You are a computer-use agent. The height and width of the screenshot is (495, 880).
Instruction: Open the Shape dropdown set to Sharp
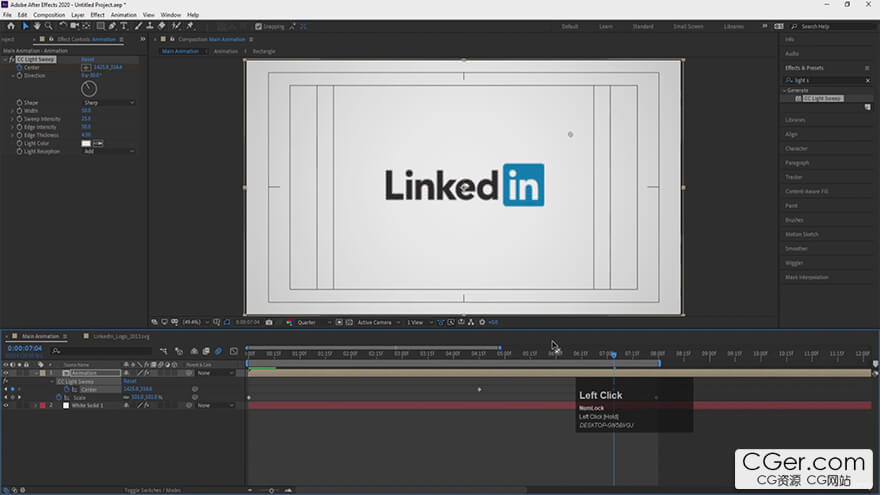(109, 103)
